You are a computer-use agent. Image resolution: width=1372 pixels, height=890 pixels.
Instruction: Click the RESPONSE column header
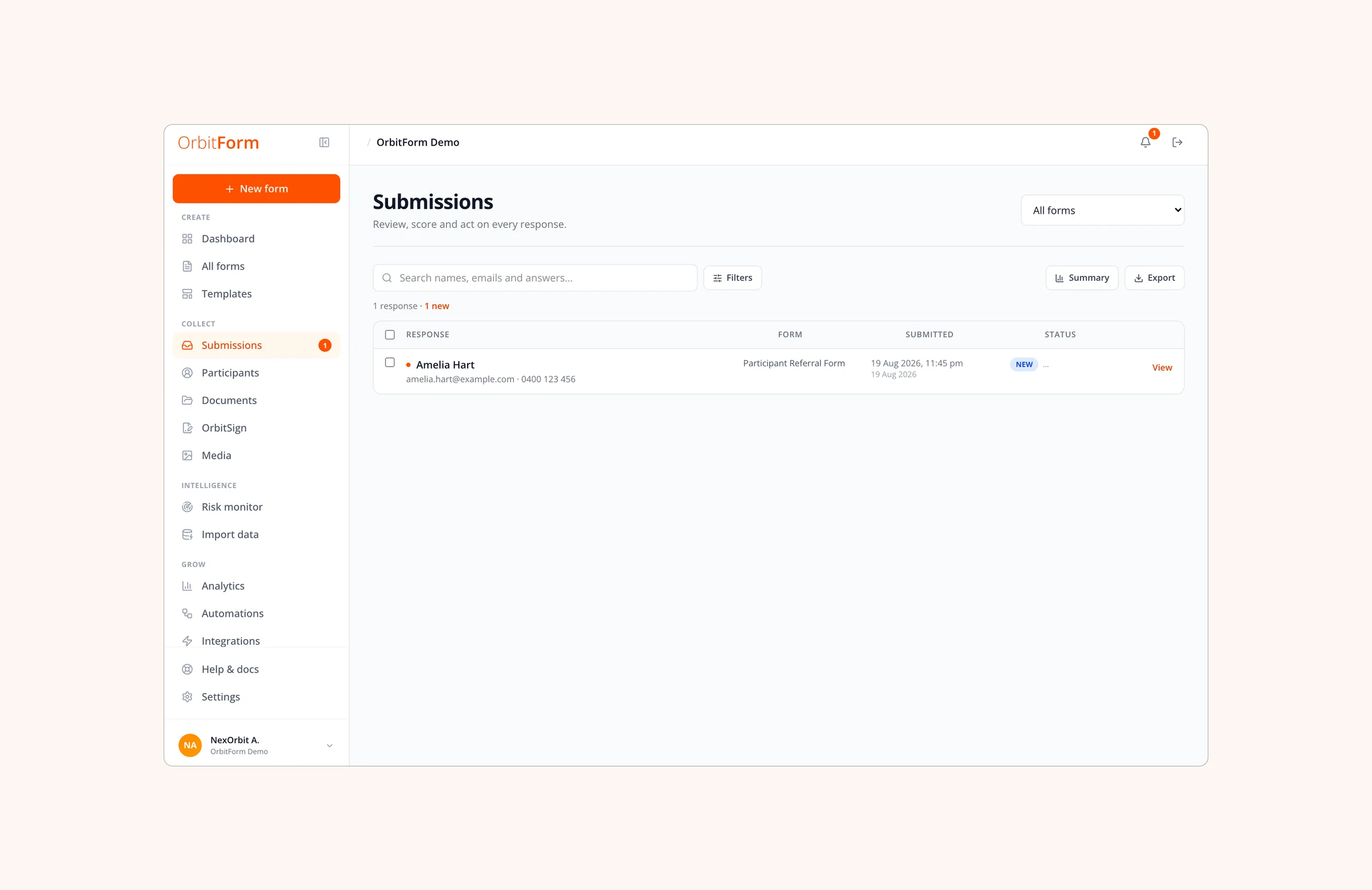tap(428, 335)
